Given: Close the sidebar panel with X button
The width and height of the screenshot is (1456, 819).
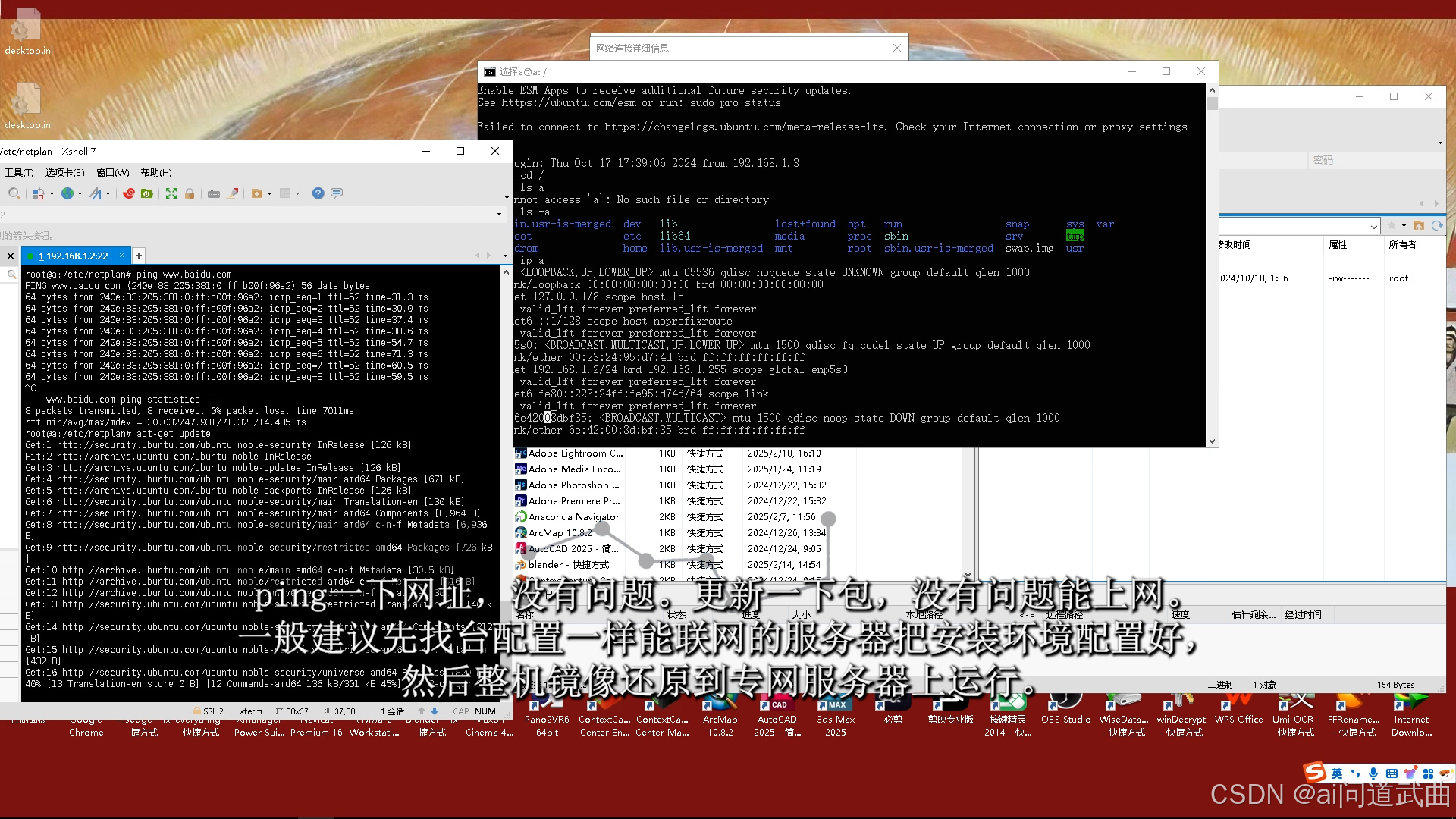Looking at the screenshot, I should point(11,256).
